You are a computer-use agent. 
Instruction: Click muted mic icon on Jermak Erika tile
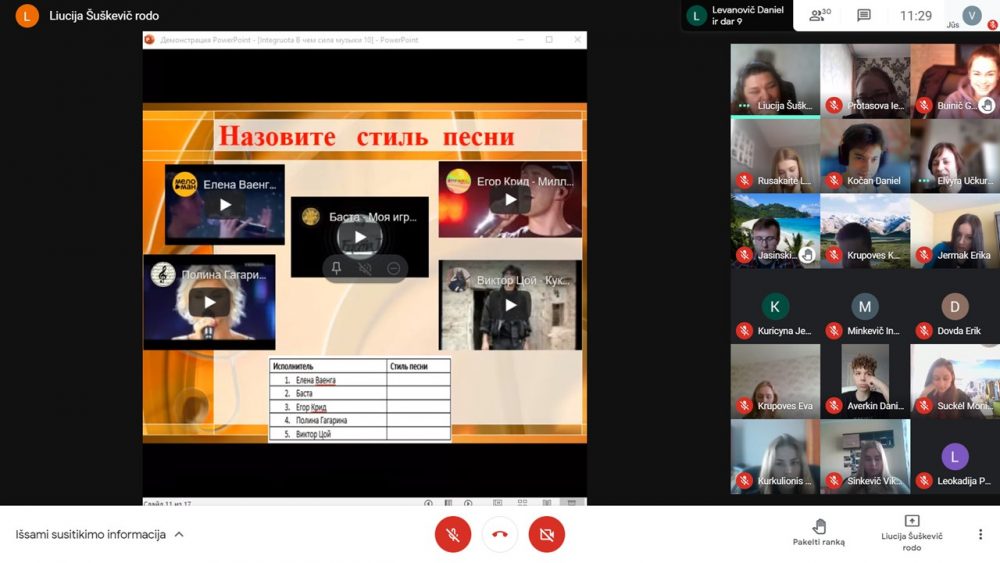tap(923, 256)
